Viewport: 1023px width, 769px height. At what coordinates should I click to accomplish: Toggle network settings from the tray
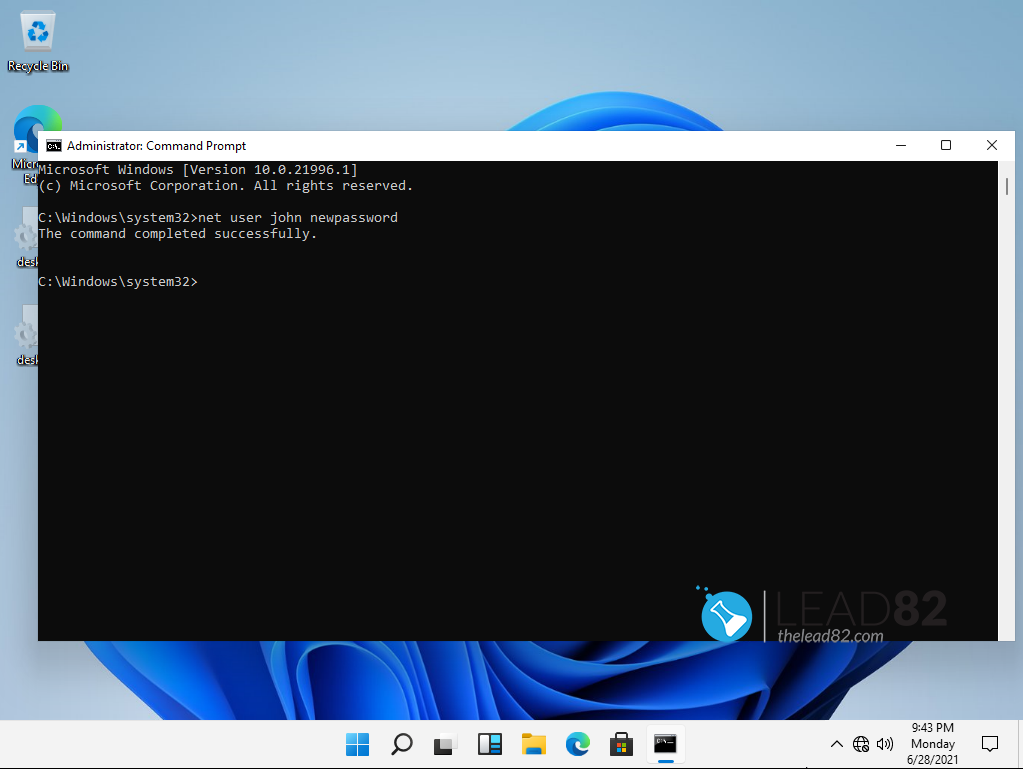tap(861, 744)
